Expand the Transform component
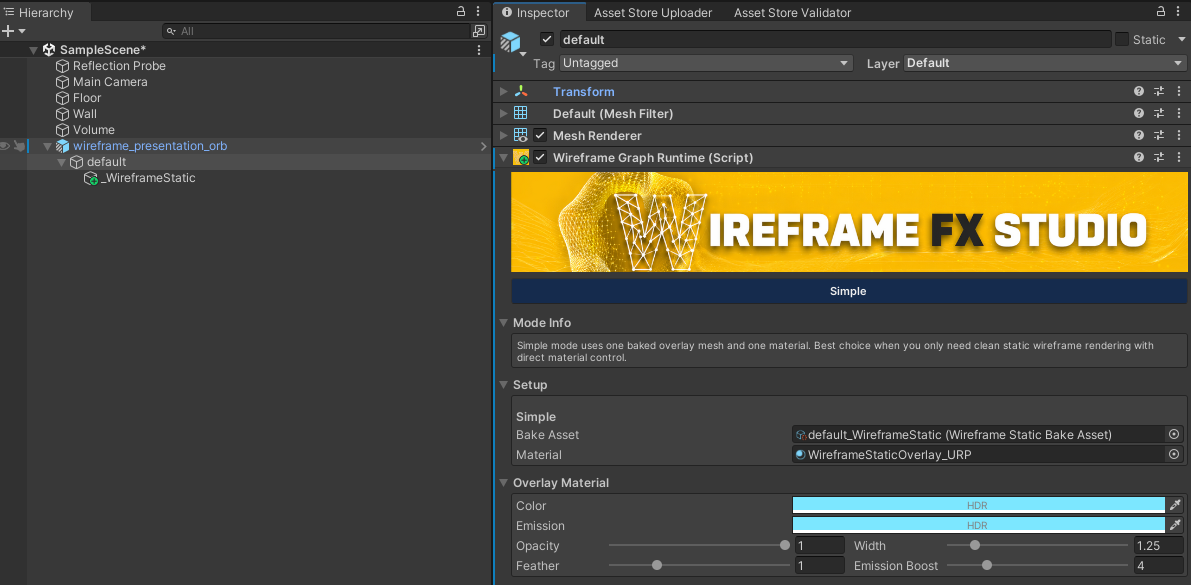The height and width of the screenshot is (585, 1191). 503,91
